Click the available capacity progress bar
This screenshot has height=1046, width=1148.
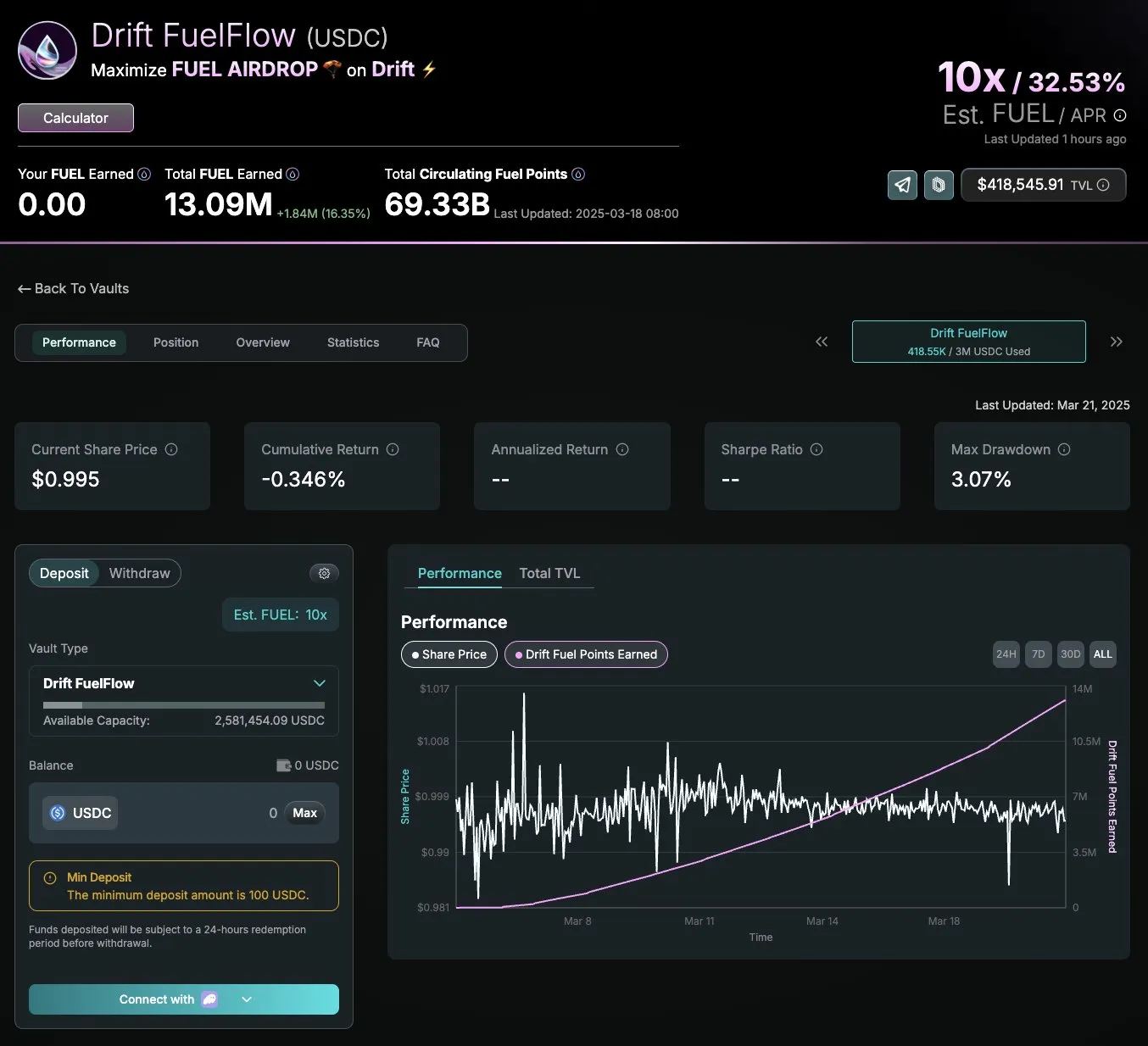(184, 705)
